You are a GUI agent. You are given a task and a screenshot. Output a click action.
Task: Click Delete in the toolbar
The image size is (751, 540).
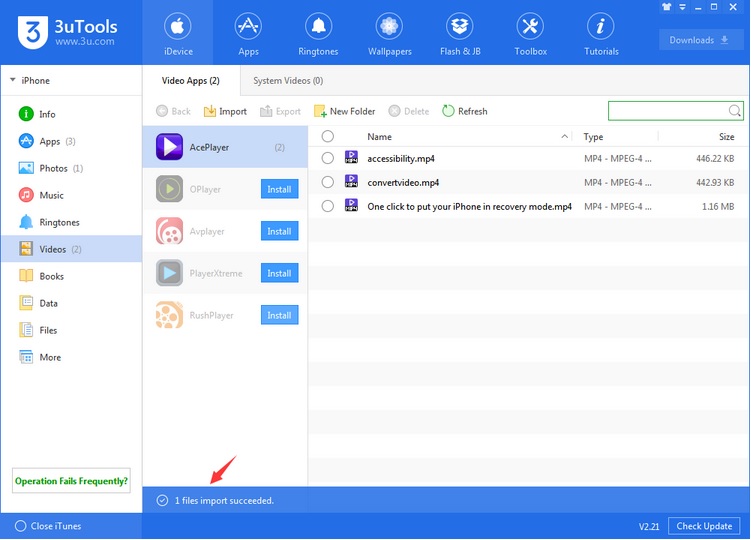click(409, 111)
